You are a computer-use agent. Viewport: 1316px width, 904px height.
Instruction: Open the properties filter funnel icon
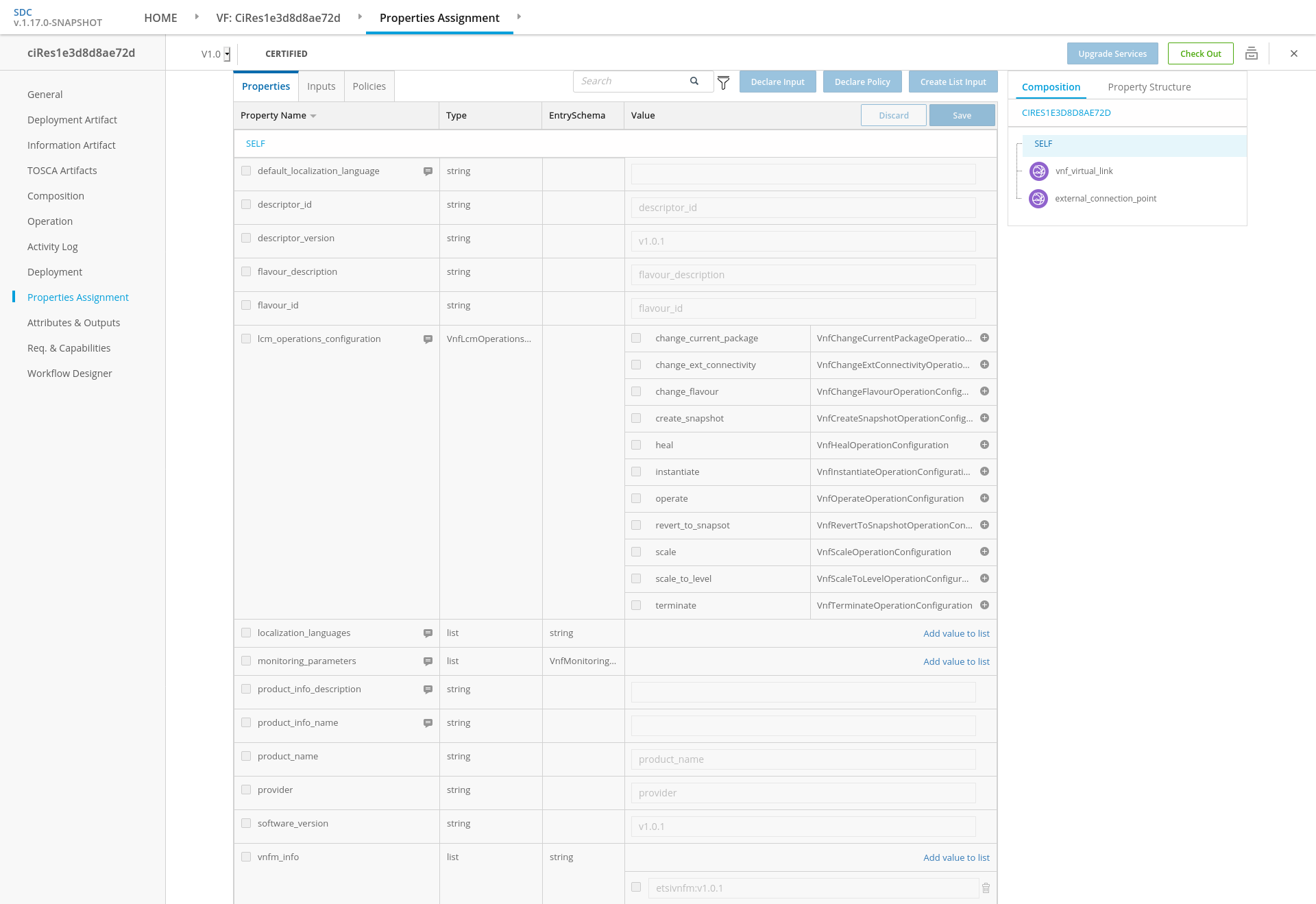(x=723, y=83)
